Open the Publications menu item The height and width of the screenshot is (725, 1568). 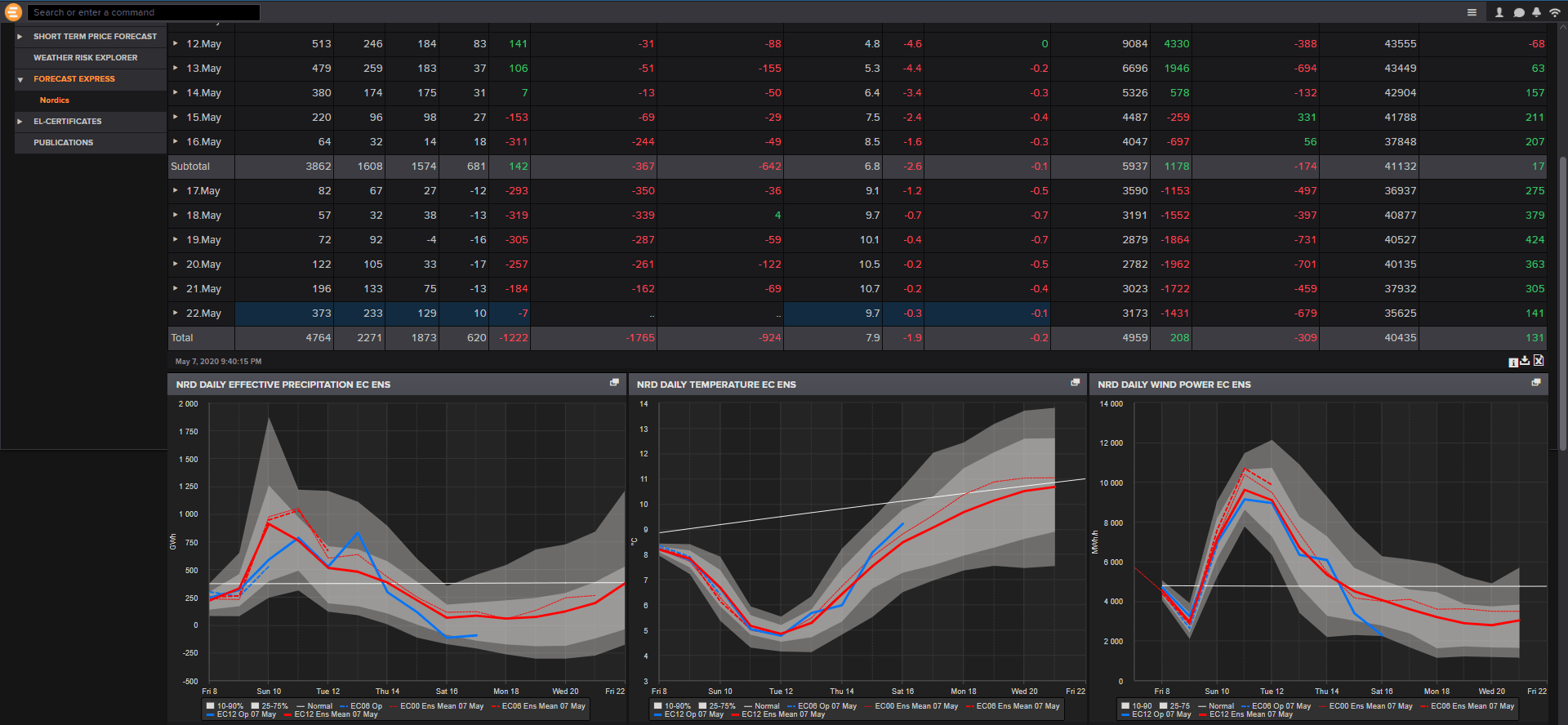(63, 143)
